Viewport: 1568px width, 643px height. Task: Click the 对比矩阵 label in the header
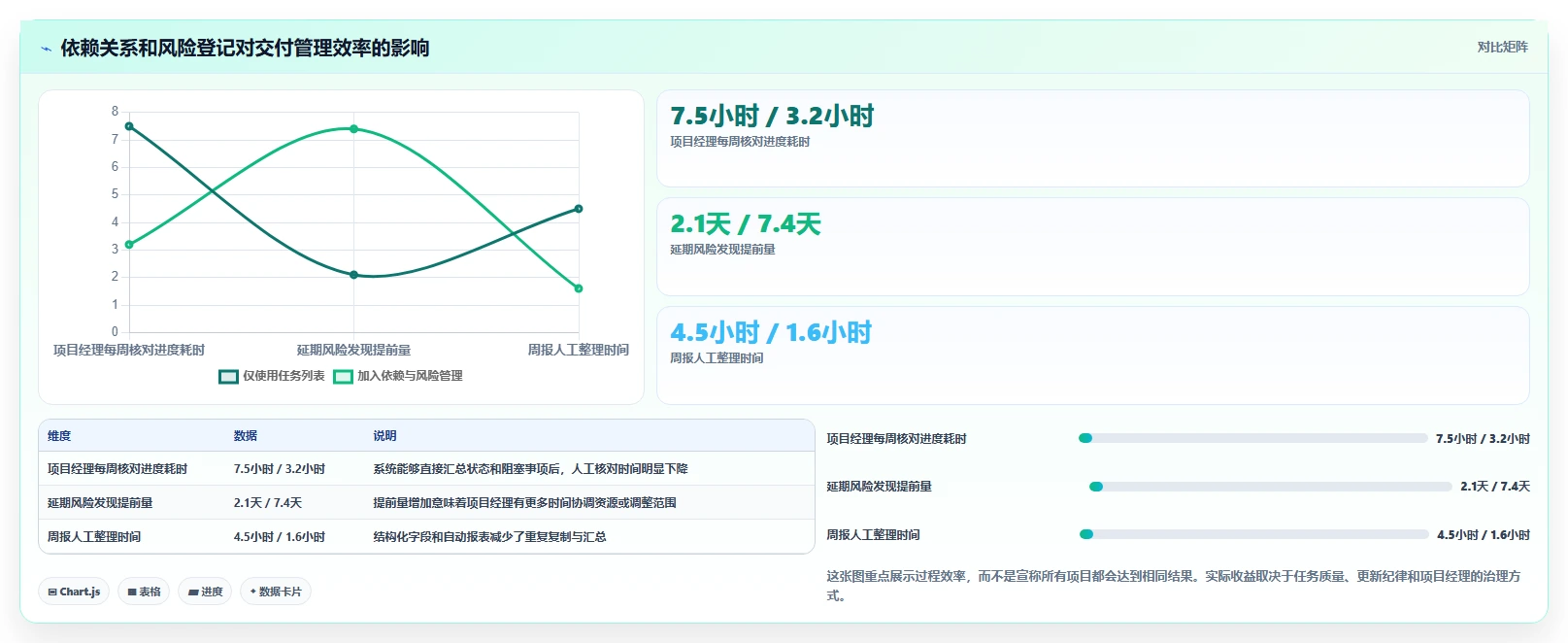1502,47
